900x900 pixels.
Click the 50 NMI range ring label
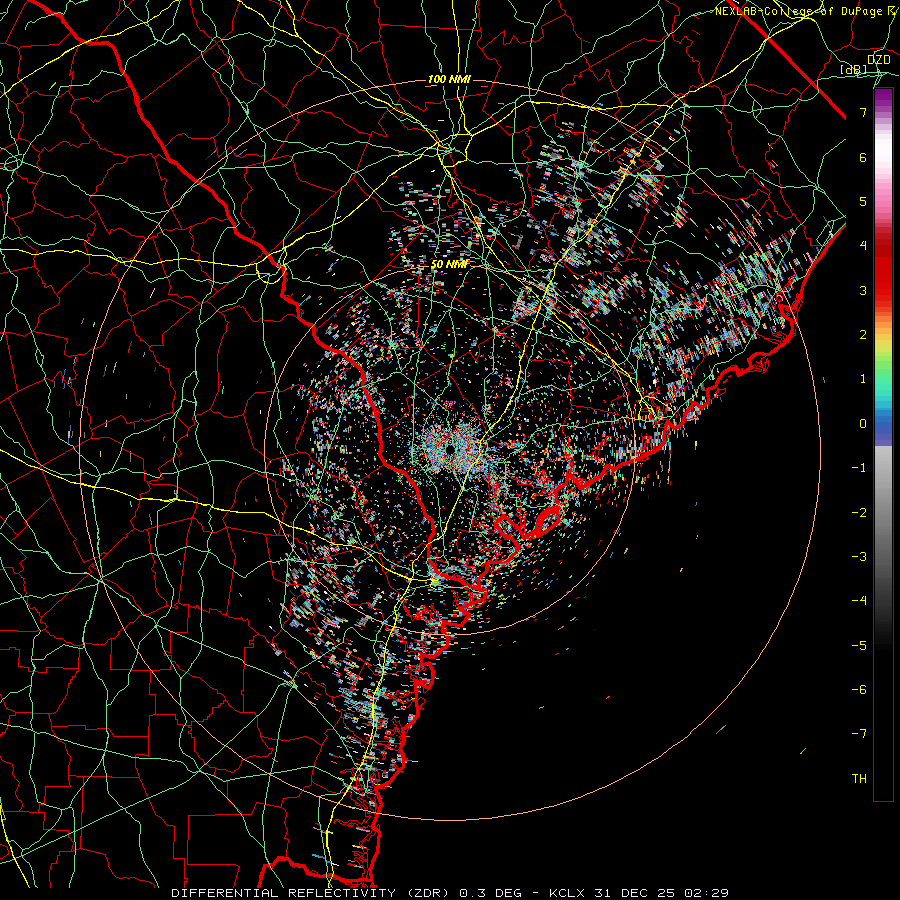(x=449, y=264)
